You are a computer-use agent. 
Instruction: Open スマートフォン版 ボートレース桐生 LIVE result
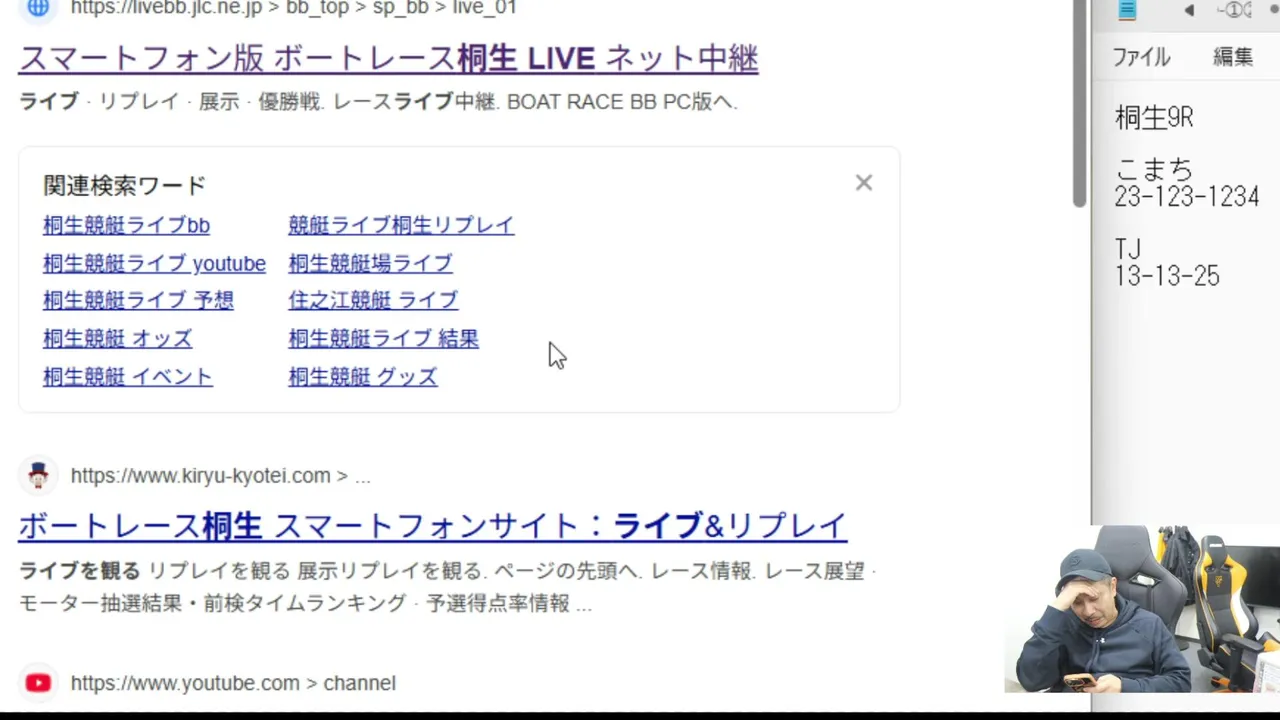click(388, 59)
